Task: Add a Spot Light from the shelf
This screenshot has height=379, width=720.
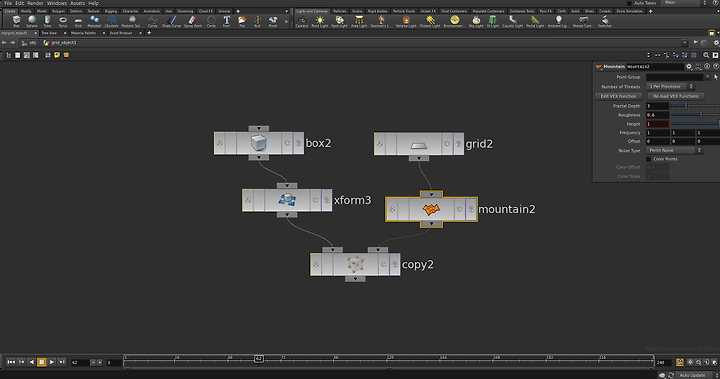Action: click(339, 21)
